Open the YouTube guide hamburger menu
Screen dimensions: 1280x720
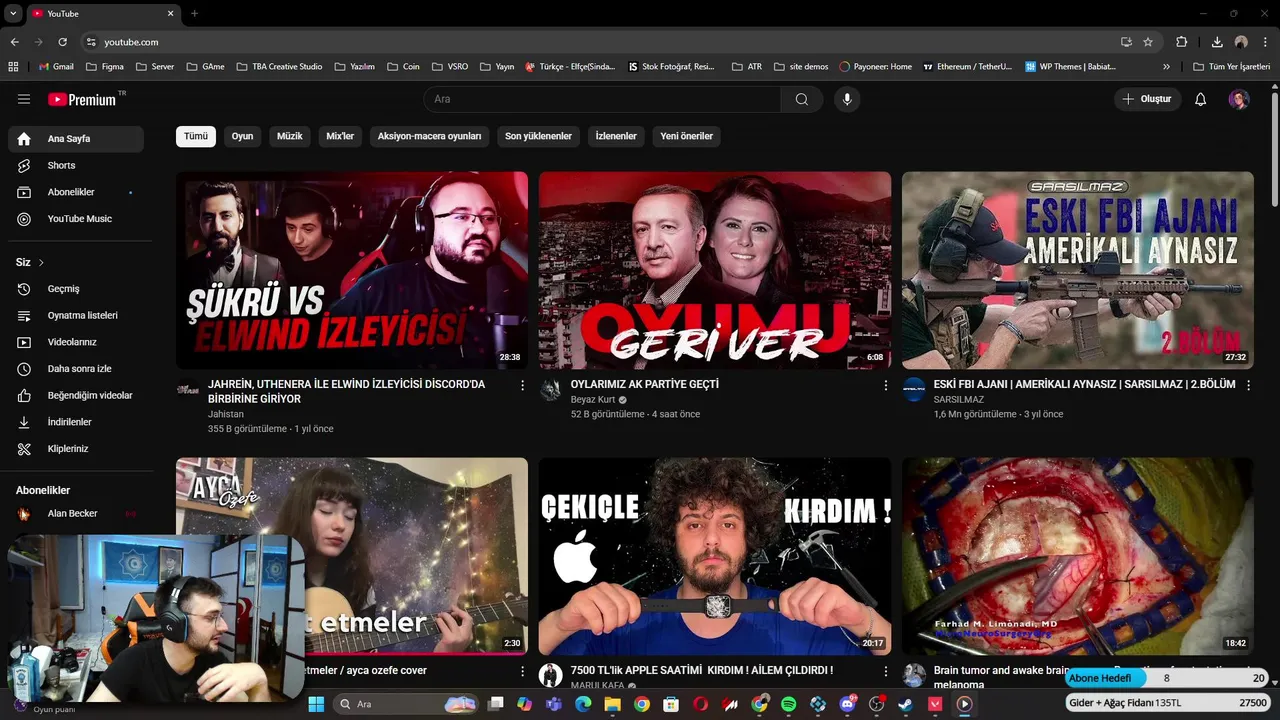24,99
